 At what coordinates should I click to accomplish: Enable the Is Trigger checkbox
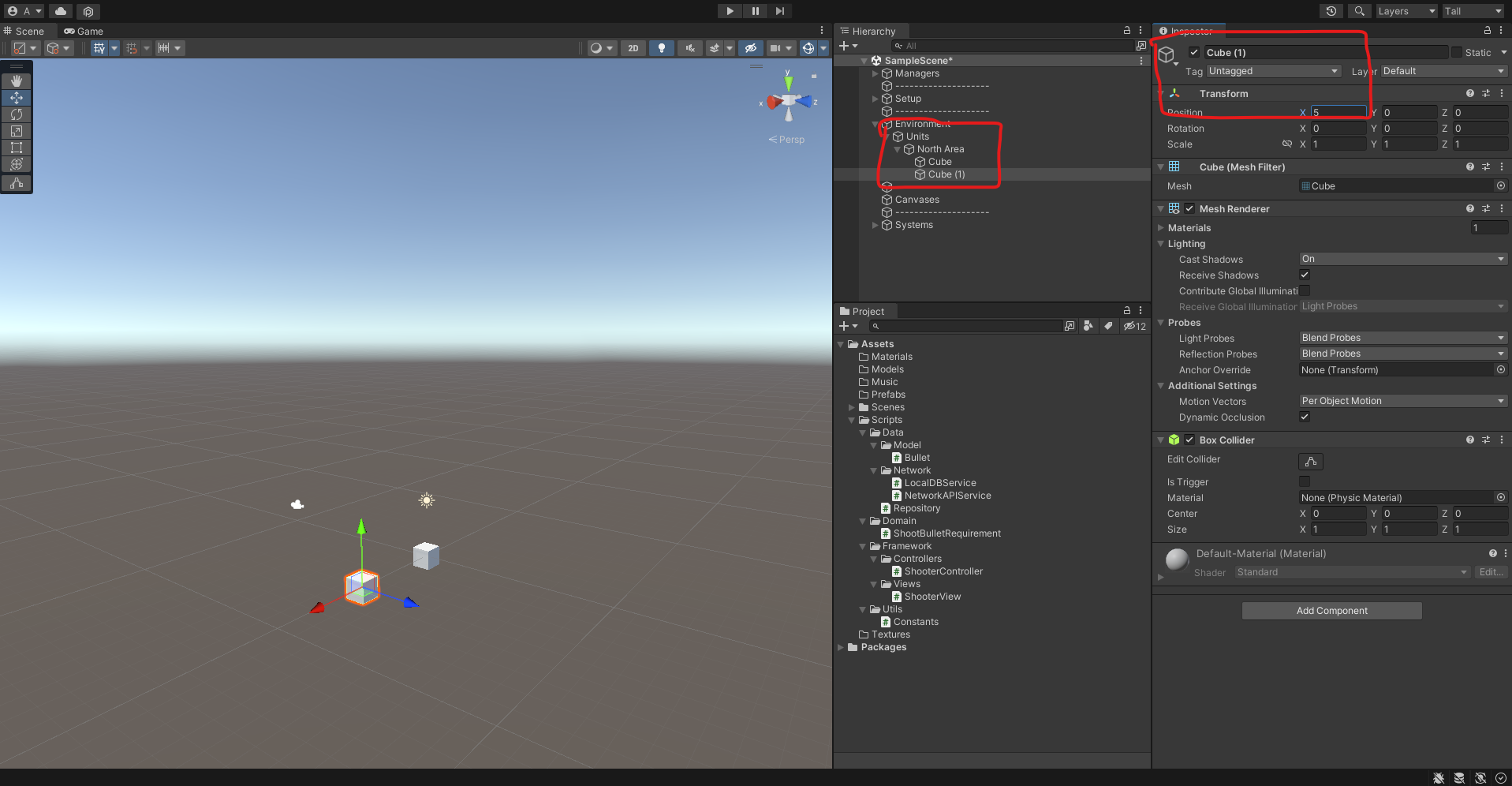pyautogui.click(x=1305, y=481)
